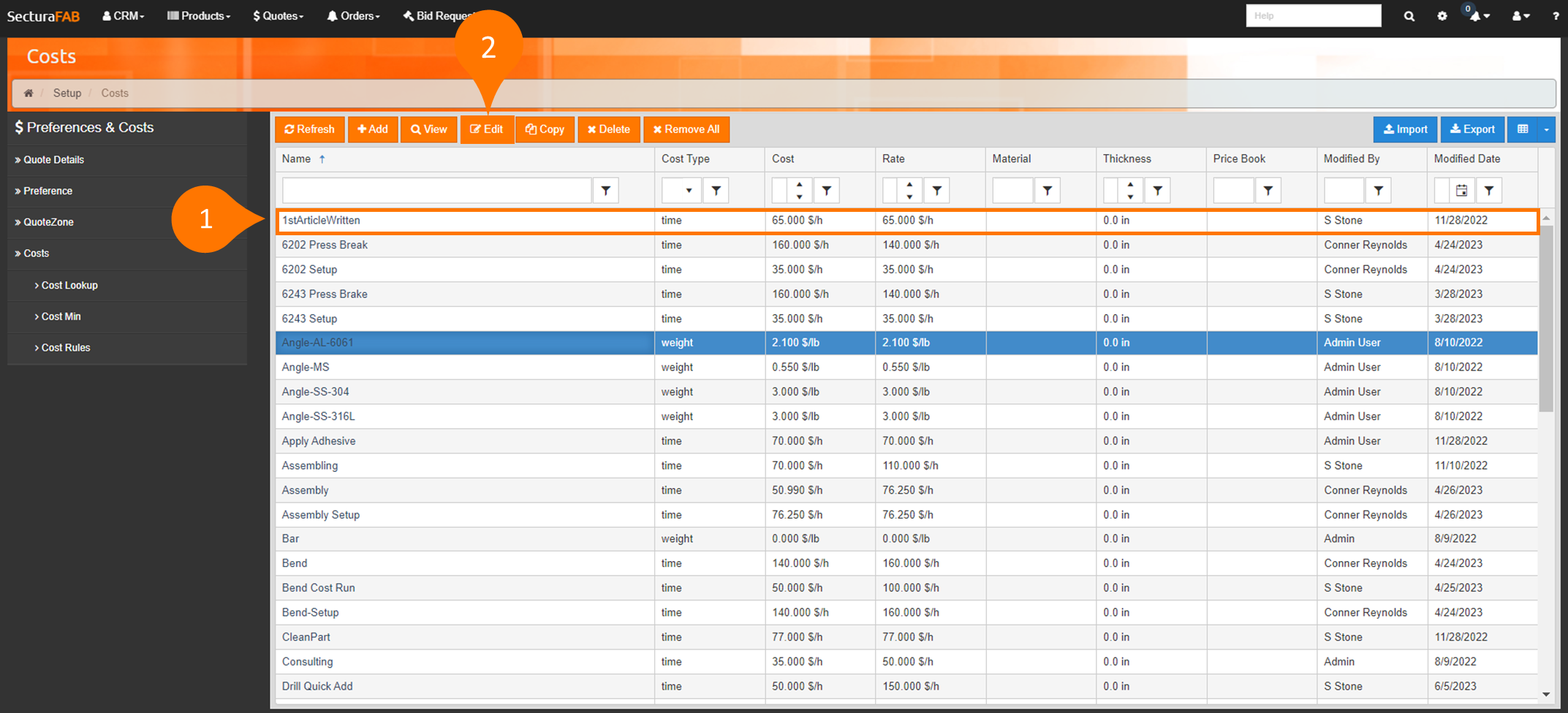This screenshot has height=713, width=1568.
Task: Click the grid column chooser icon
Action: pos(1523,129)
